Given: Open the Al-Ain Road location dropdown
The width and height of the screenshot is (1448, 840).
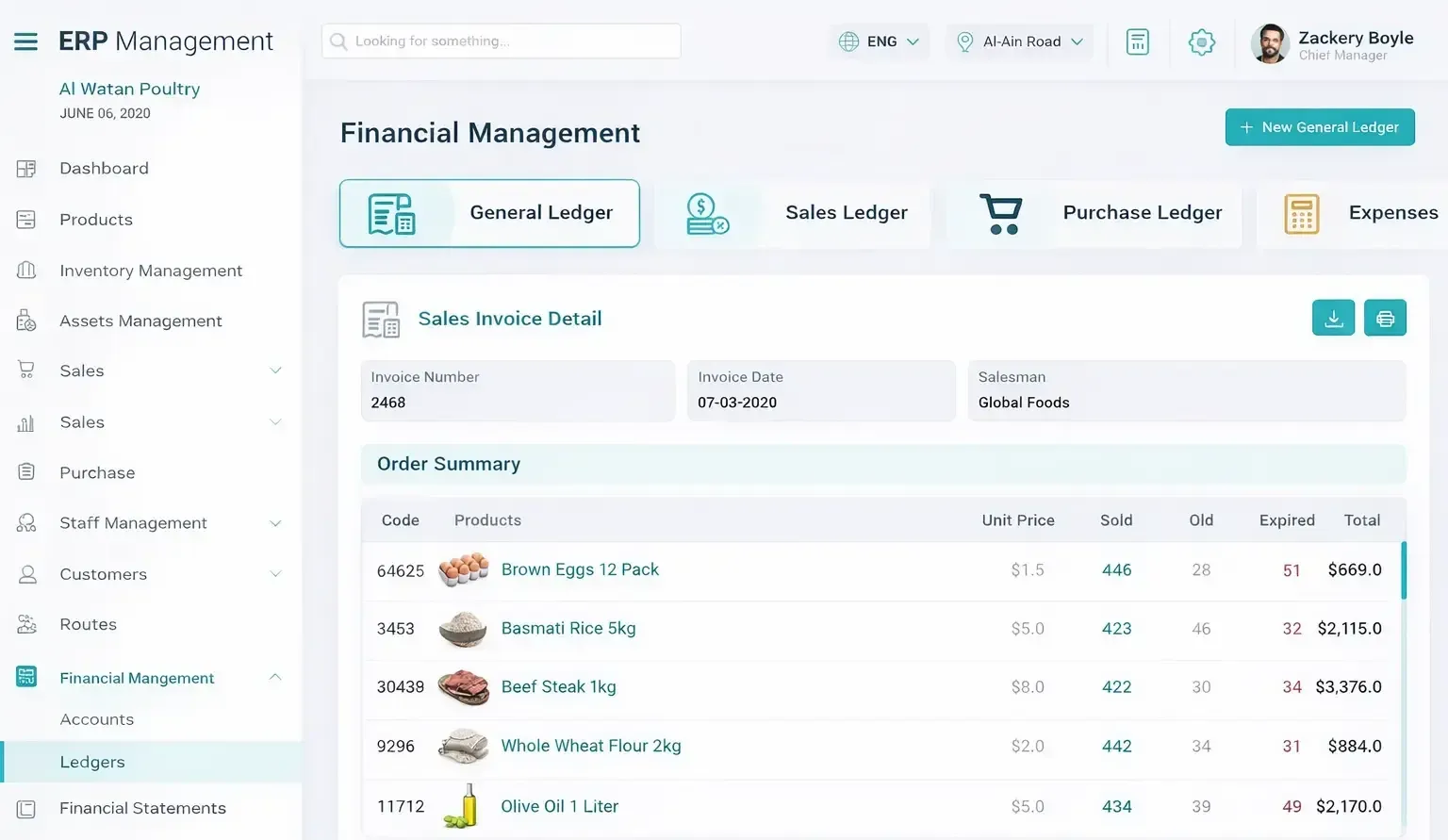Looking at the screenshot, I should [1019, 41].
